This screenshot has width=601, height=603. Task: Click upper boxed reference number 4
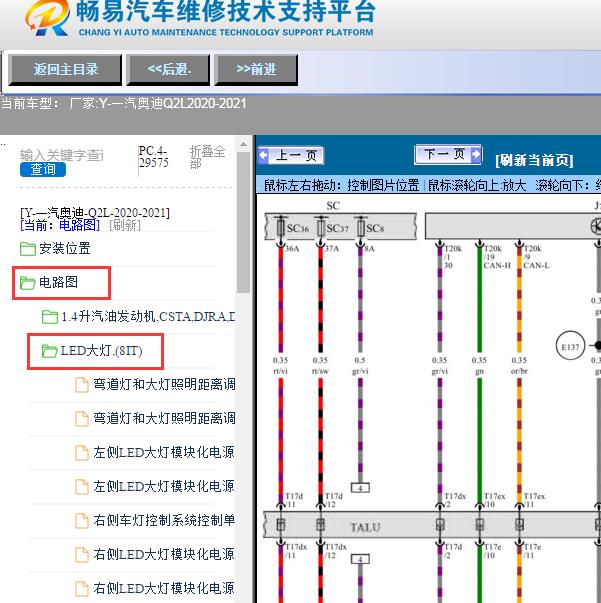pyautogui.click(x=360, y=488)
